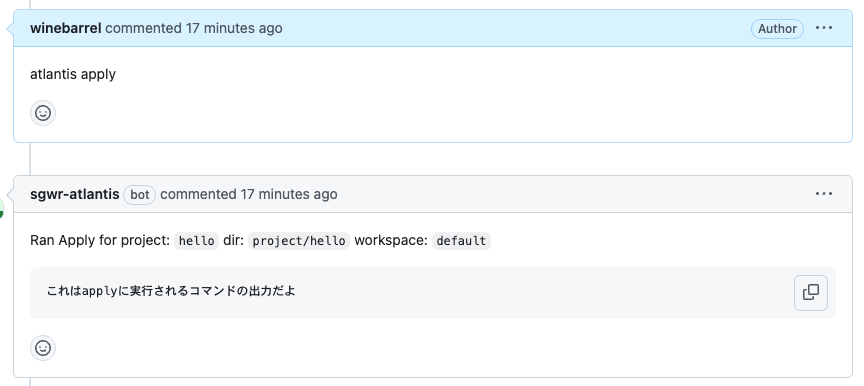The width and height of the screenshot is (864, 386).
Task: Click the project/hello directory code label
Action: click(299, 241)
